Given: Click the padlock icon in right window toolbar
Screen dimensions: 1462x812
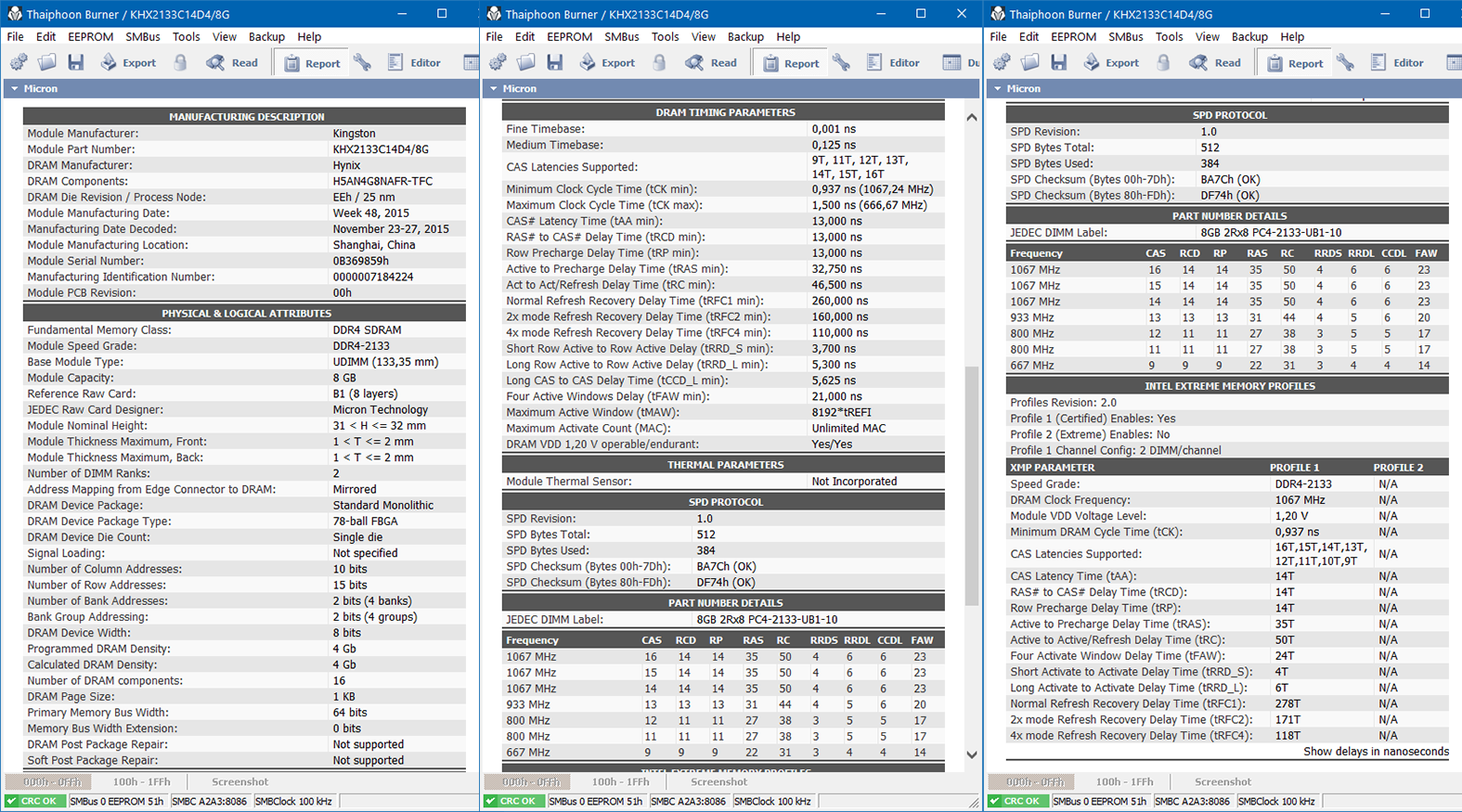Looking at the screenshot, I should point(1164,62).
